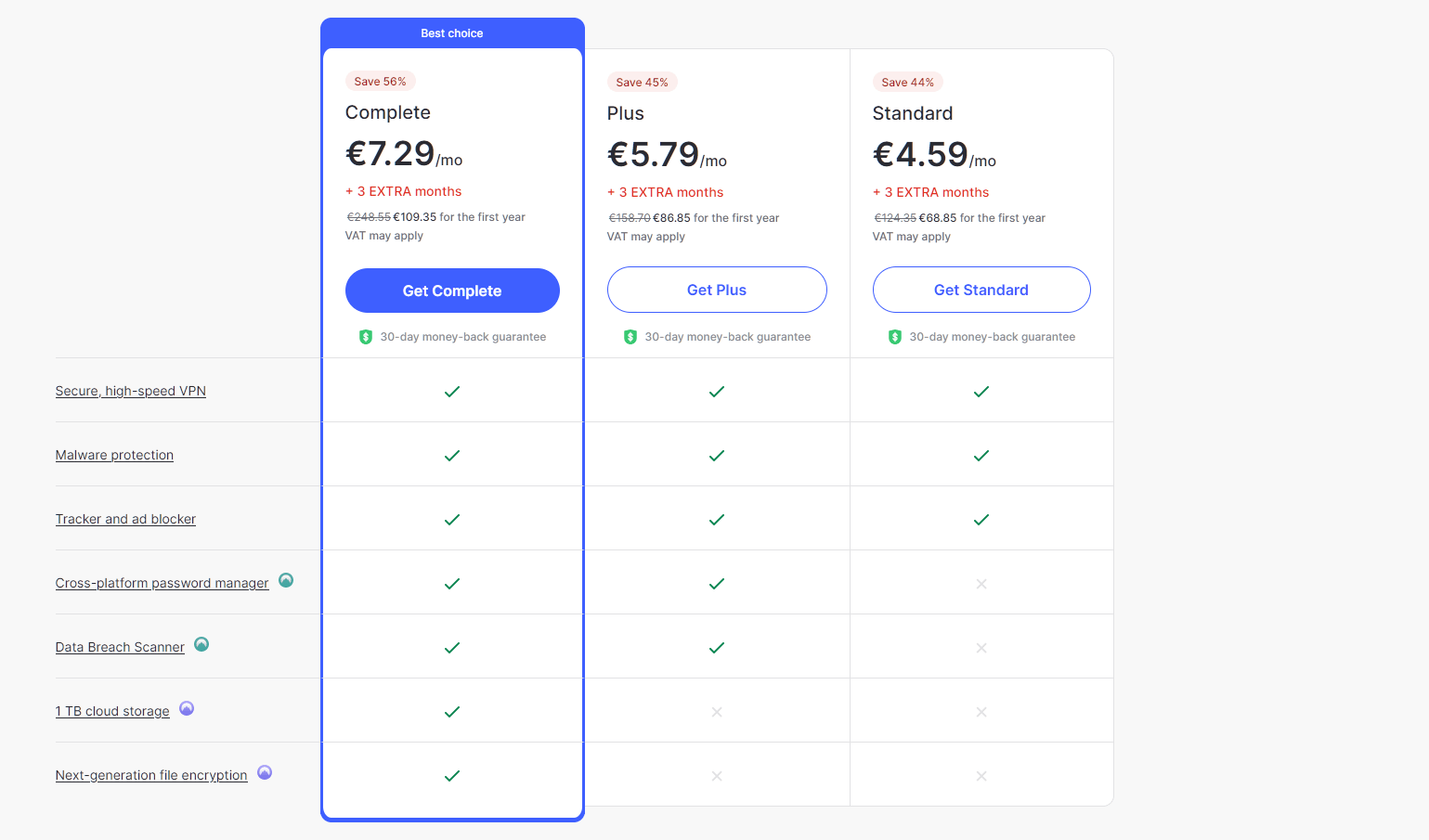
Task: Click the green shield icon under Get Standard
Action: click(895, 337)
